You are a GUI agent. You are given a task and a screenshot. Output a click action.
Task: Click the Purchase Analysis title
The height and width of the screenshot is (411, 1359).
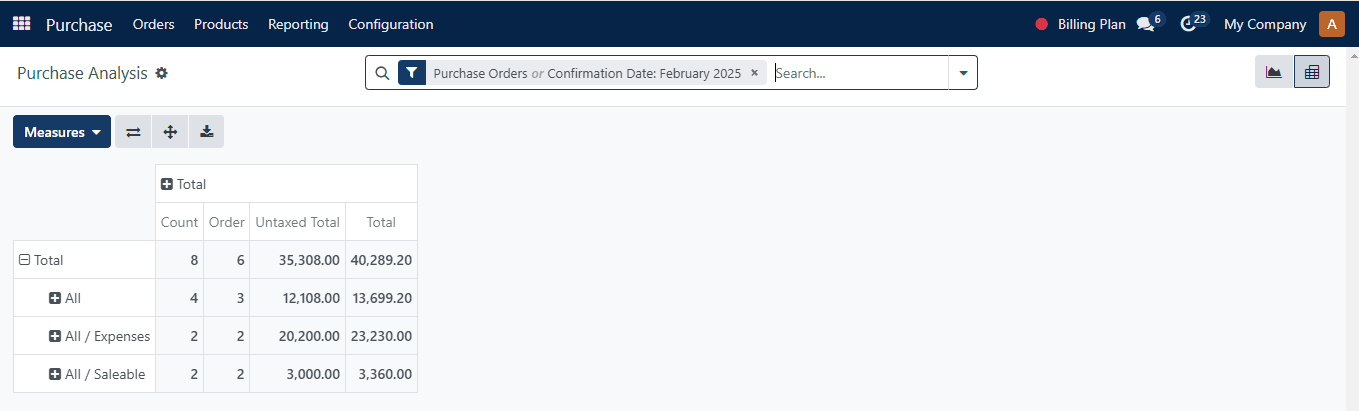(82, 73)
